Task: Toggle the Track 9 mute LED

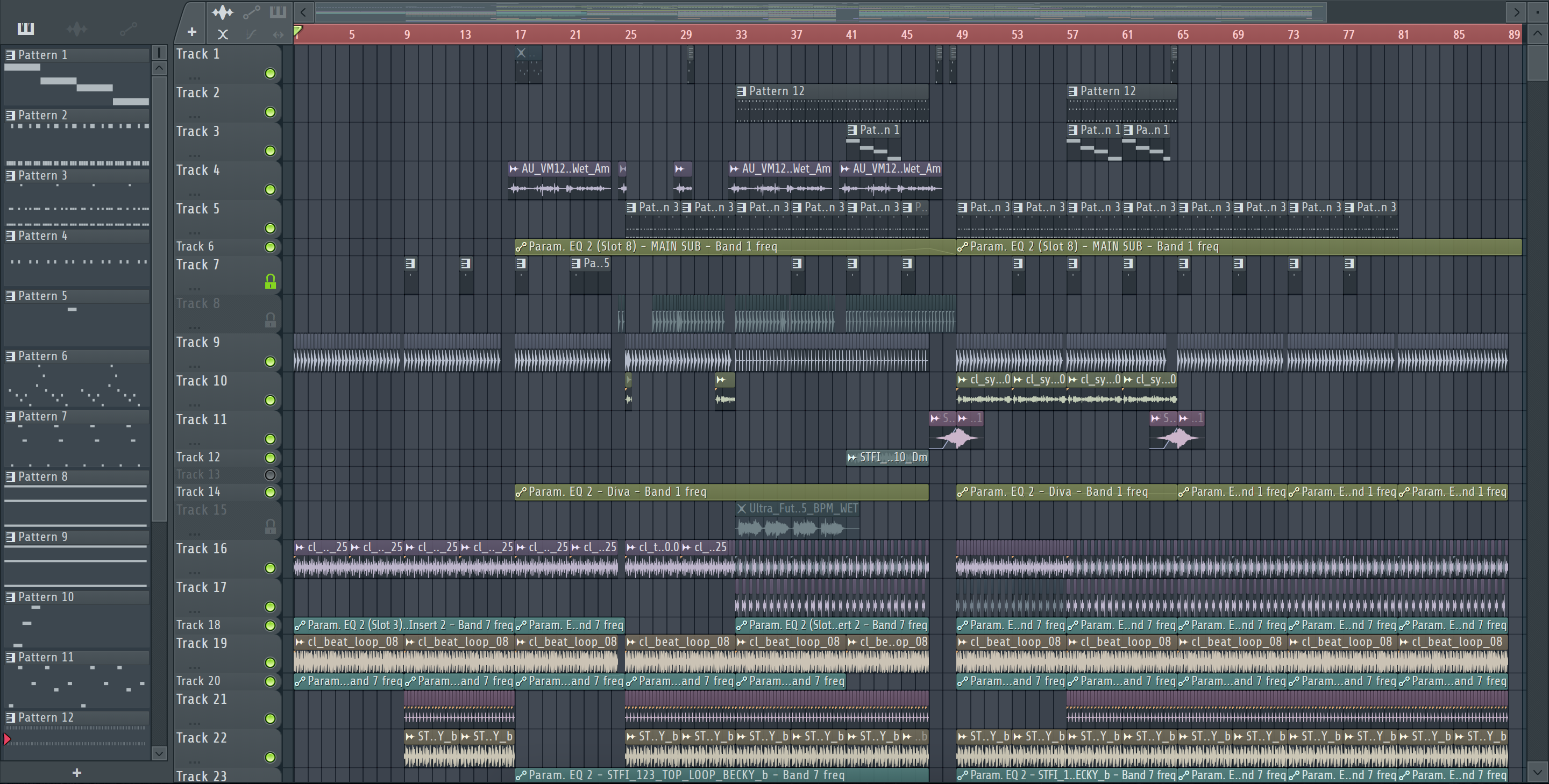Action: point(271,361)
